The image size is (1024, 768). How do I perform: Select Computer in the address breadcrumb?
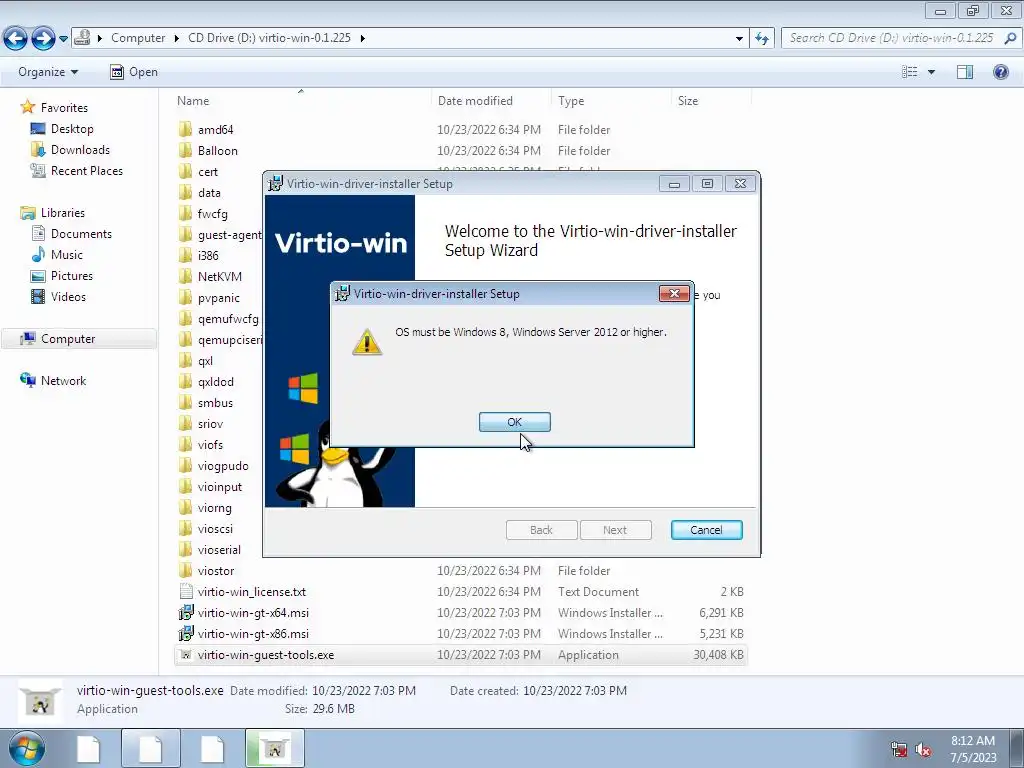click(x=138, y=38)
